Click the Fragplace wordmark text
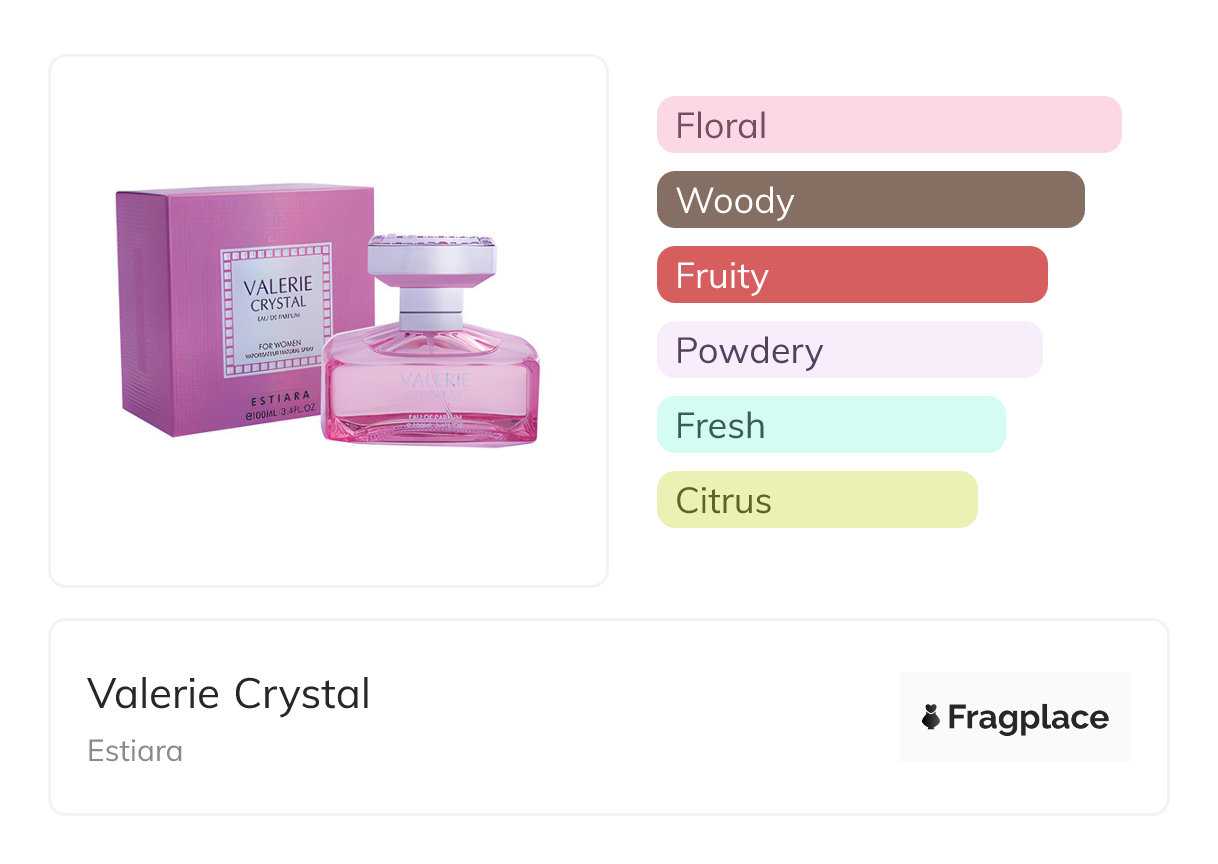The width and height of the screenshot is (1218, 864). point(1028,717)
